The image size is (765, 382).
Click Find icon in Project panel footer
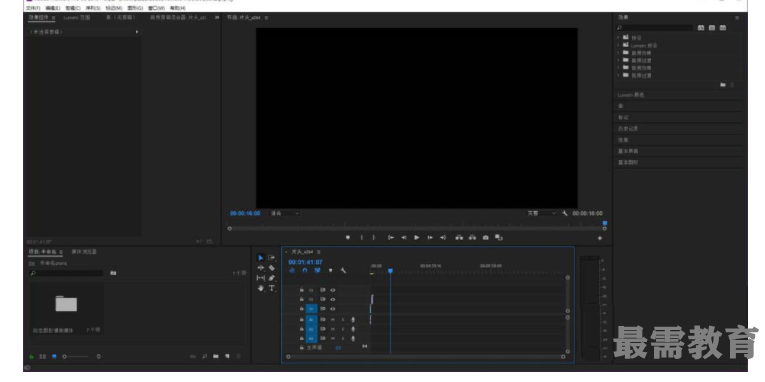point(205,357)
